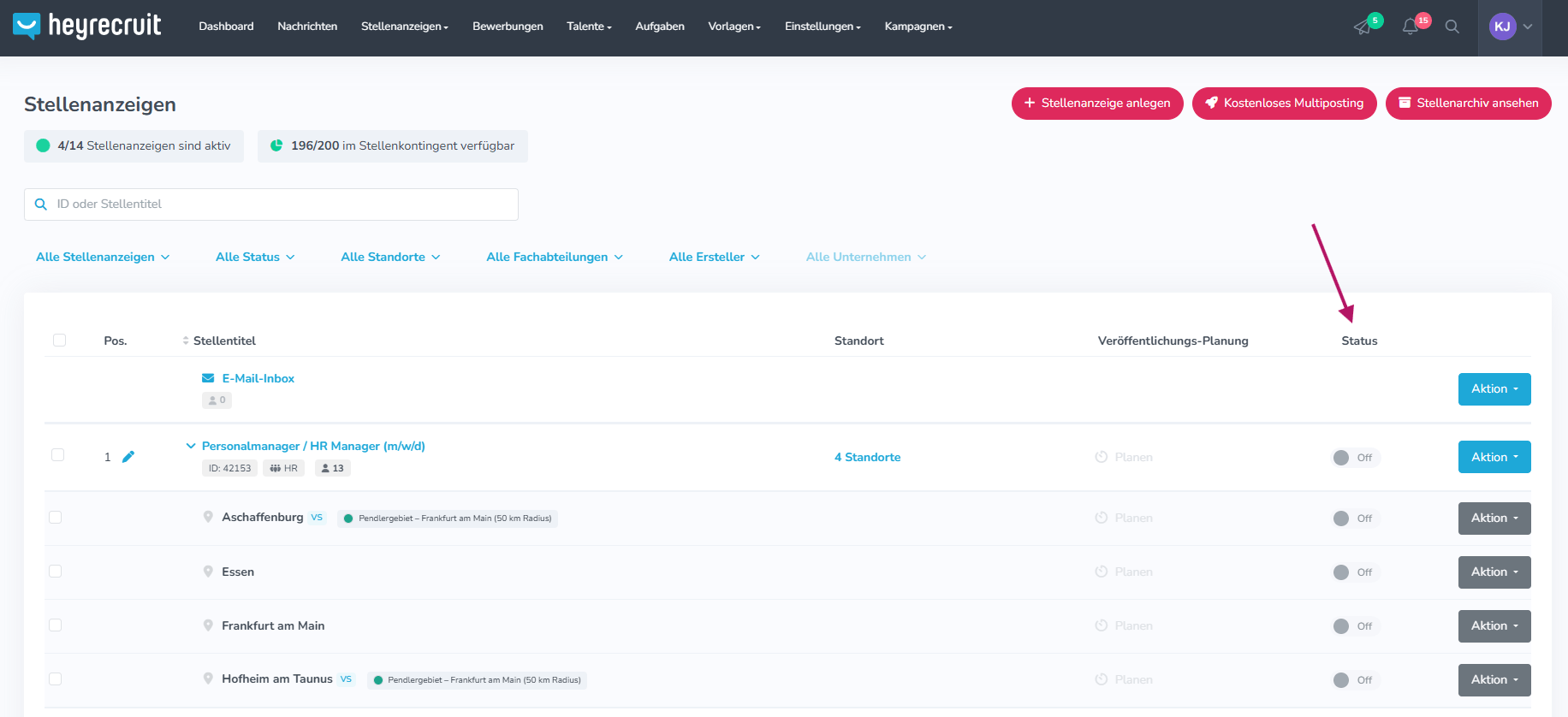Focus the ID oder Stellentitel search field
The width and height of the screenshot is (1568, 717).
pos(271,204)
